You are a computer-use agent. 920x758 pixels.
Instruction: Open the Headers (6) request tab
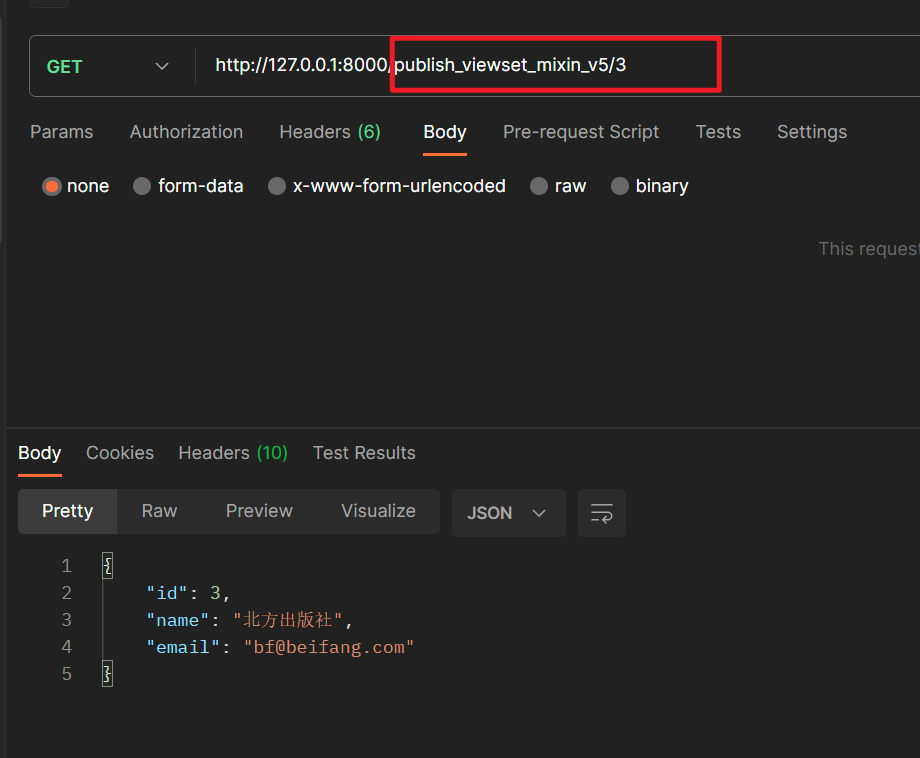click(x=329, y=131)
